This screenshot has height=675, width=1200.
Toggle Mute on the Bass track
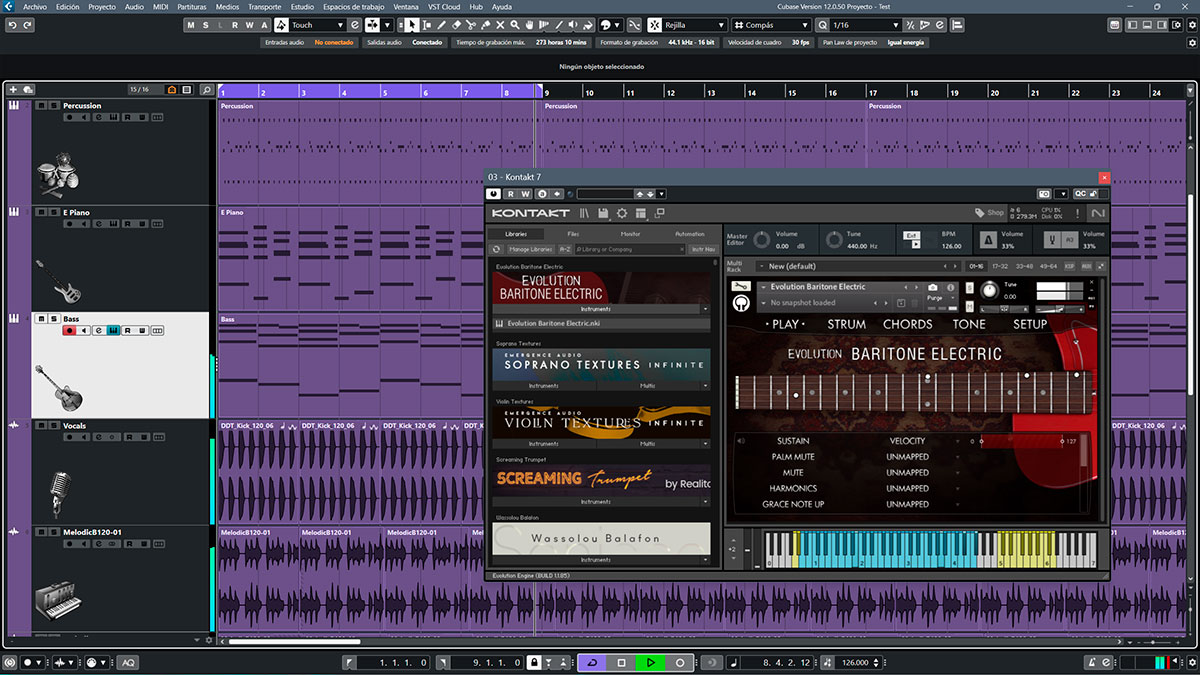coord(41,319)
